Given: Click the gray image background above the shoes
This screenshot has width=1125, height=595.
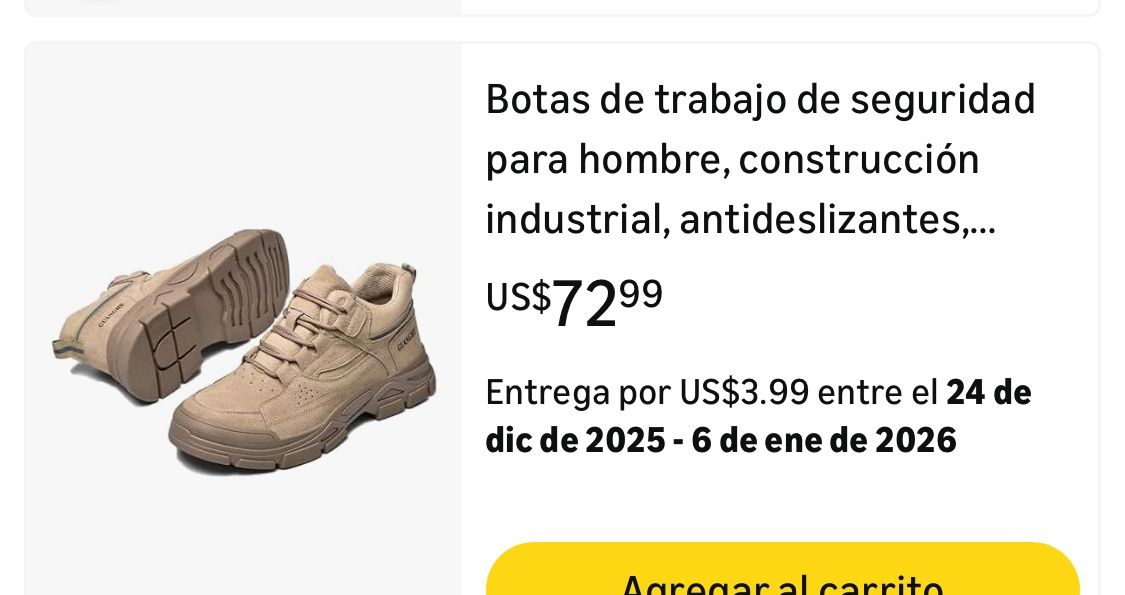Looking at the screenshot, I should pyautogui.click(x=244, y=129).
